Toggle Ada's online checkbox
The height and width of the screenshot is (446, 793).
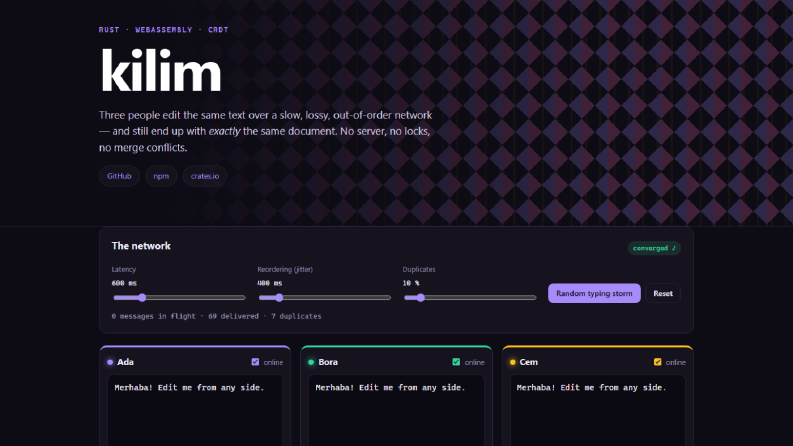click(x=255, y=362)
